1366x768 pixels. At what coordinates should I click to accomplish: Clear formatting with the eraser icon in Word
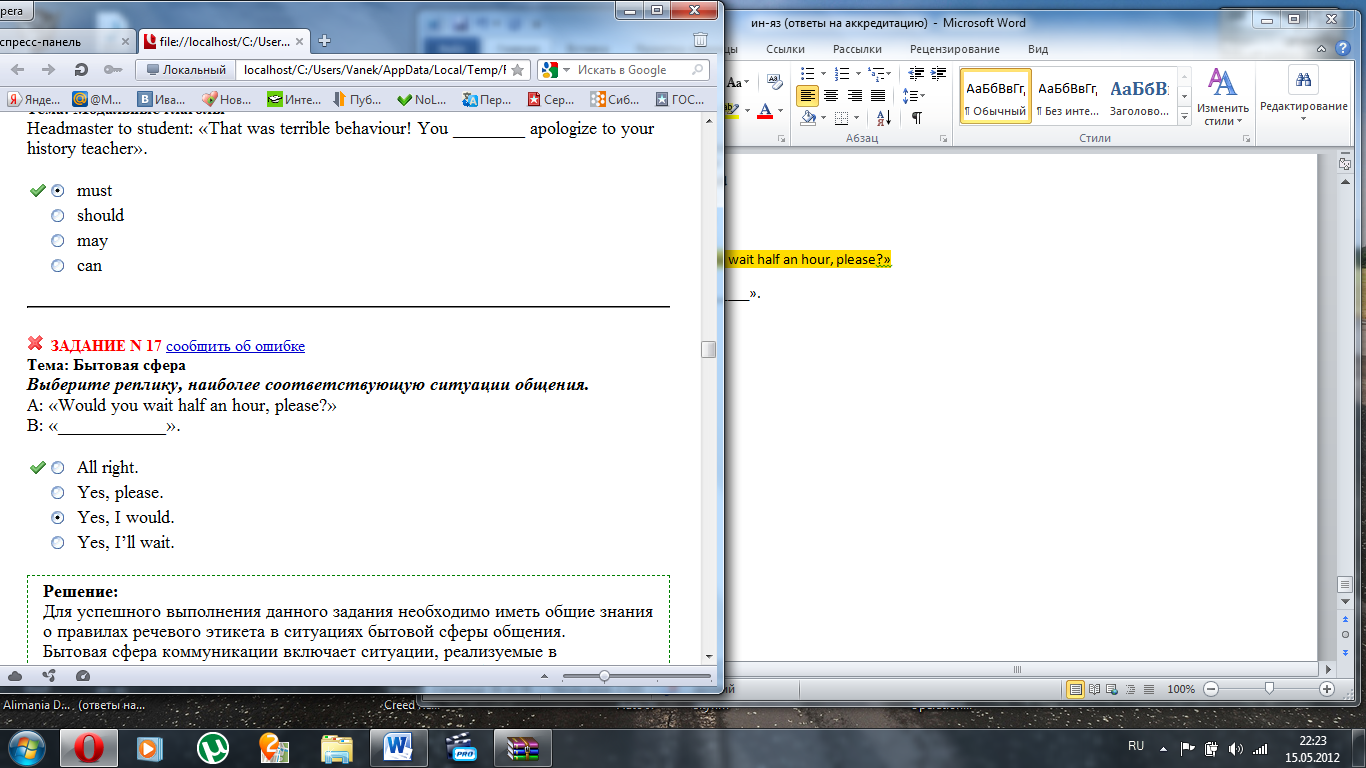[774, 84]
